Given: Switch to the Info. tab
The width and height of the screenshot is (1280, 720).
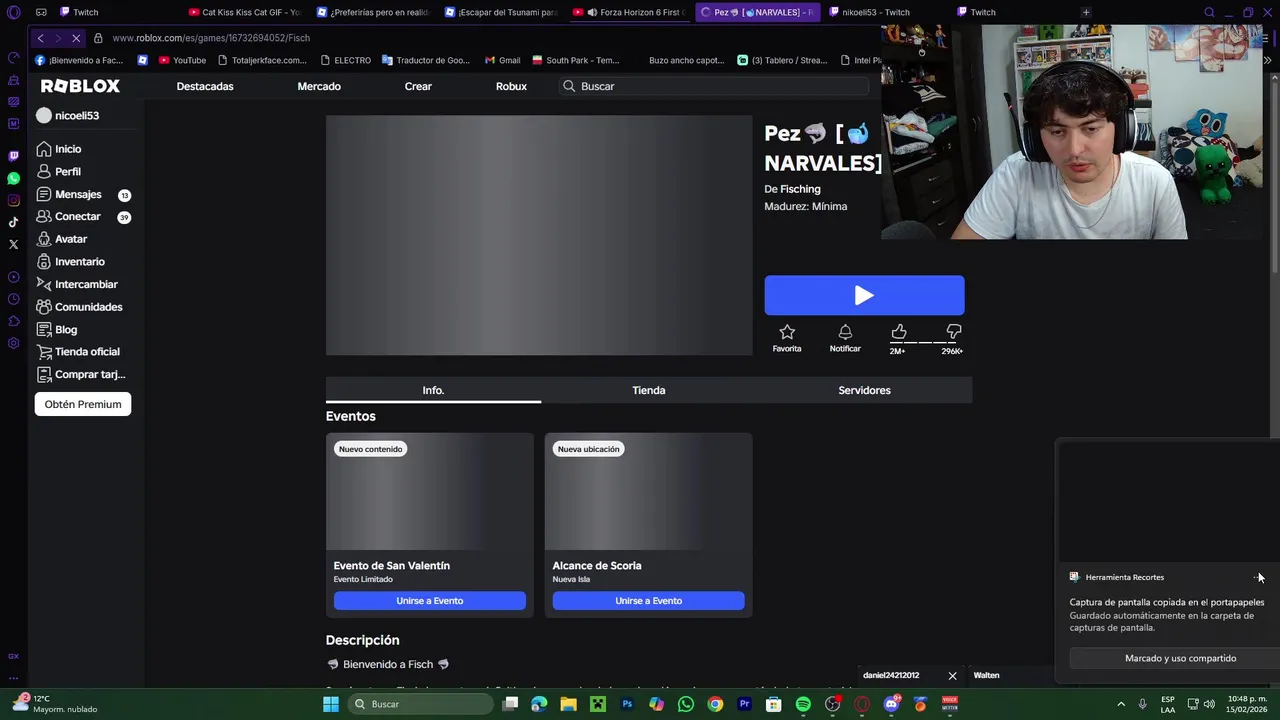Looking at the screenshot, I should click(433, 390).
